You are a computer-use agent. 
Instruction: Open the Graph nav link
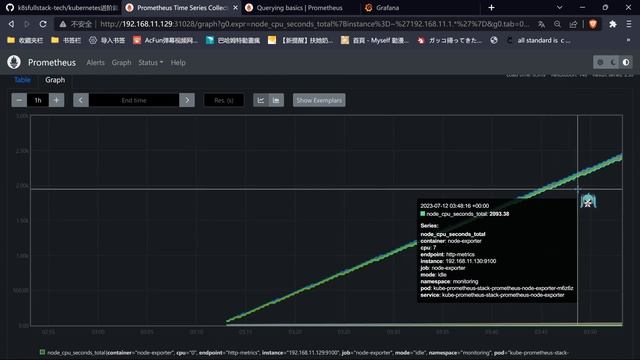pos(121,62)
